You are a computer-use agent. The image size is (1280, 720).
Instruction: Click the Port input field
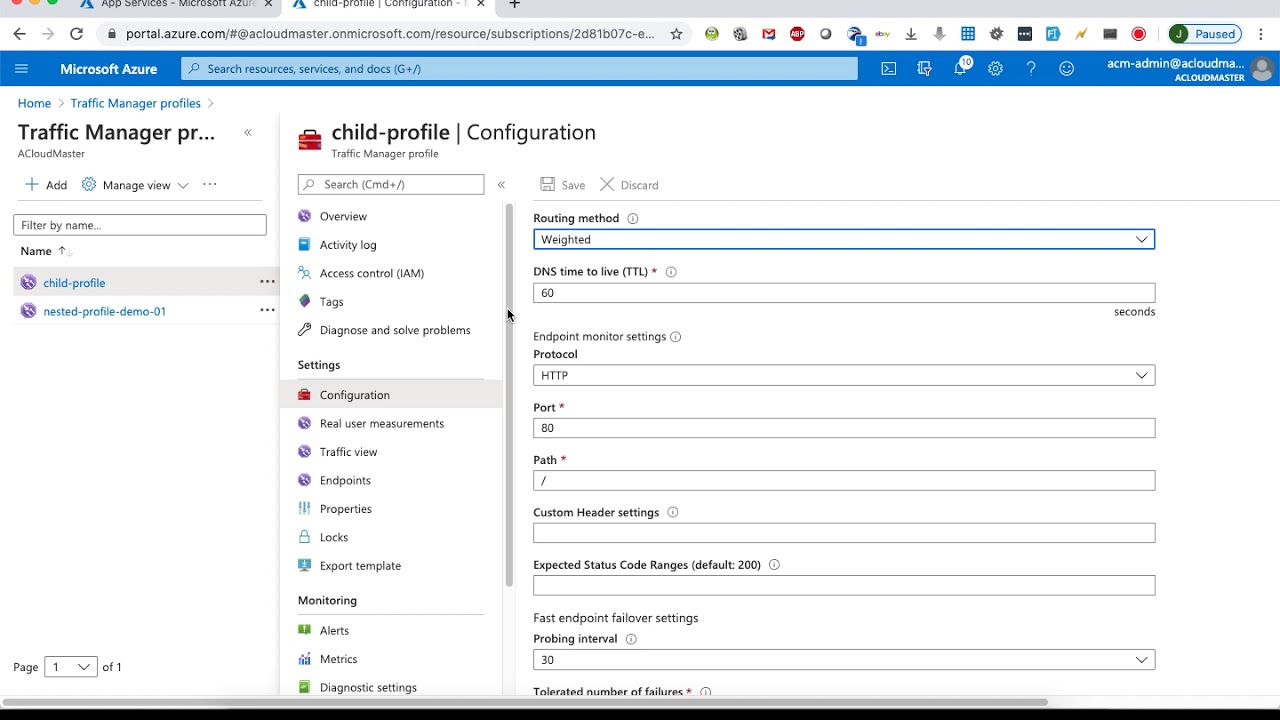point(844,428)
